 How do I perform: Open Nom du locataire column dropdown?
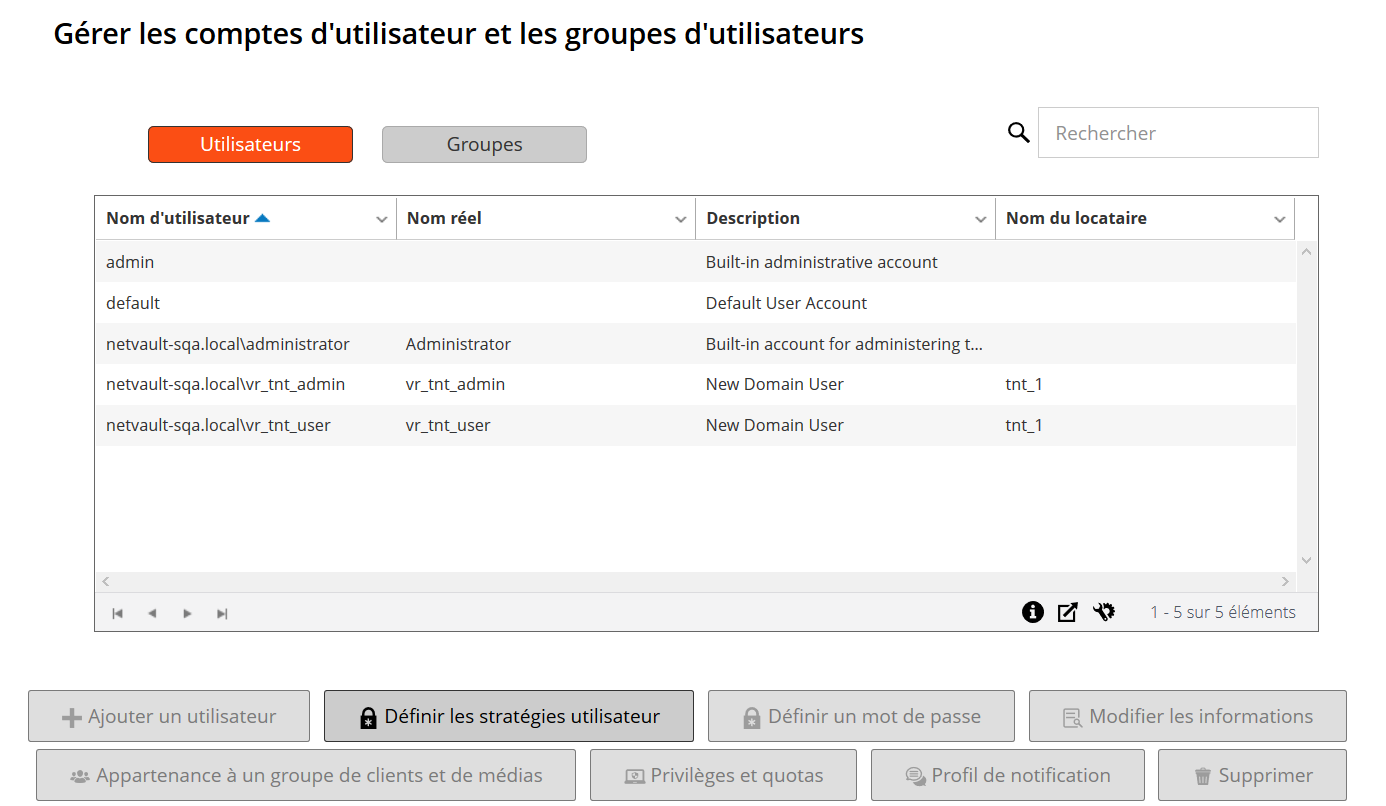pos(1279,219)
